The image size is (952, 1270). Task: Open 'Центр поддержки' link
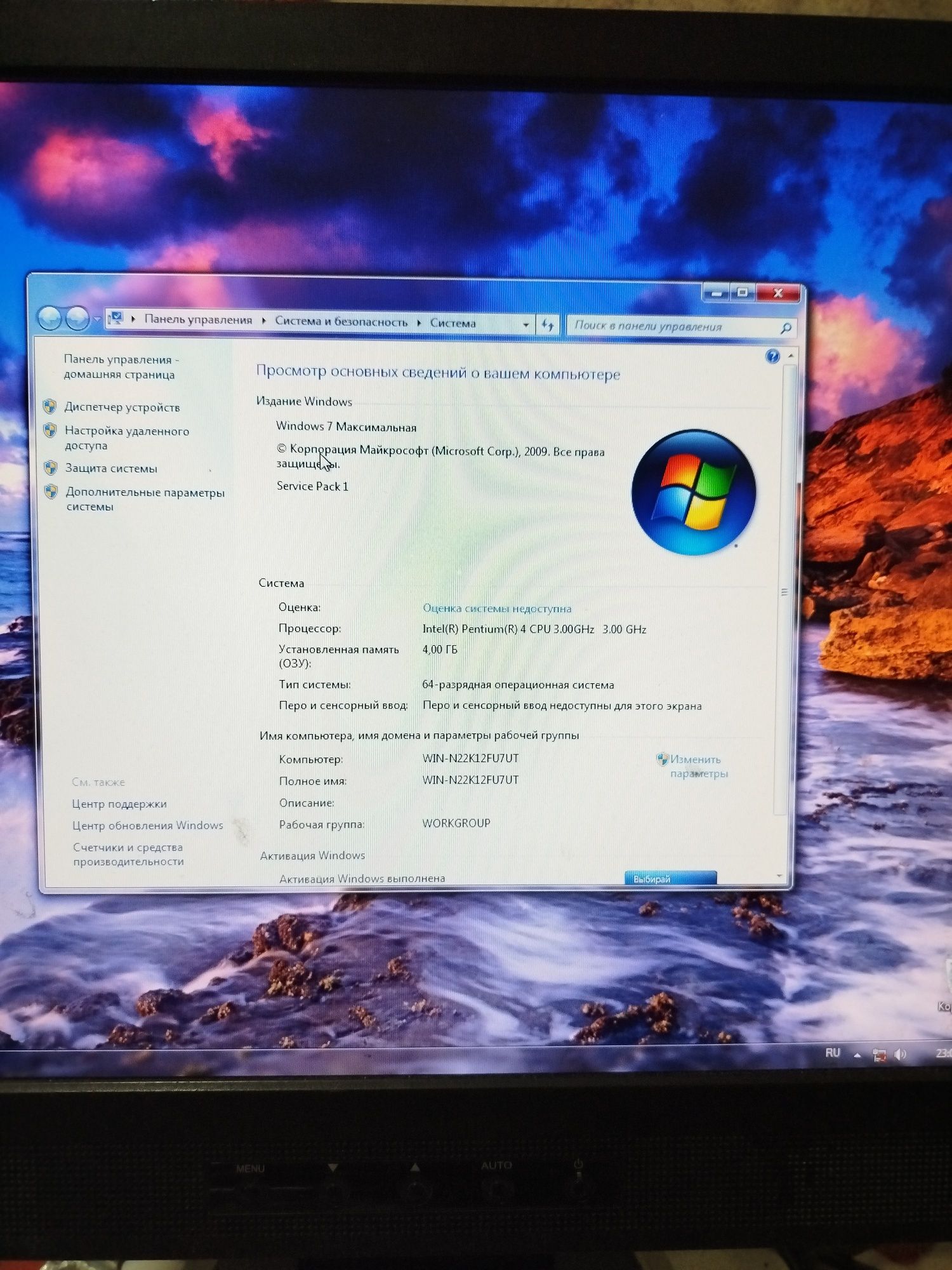[x=119, y=804]
